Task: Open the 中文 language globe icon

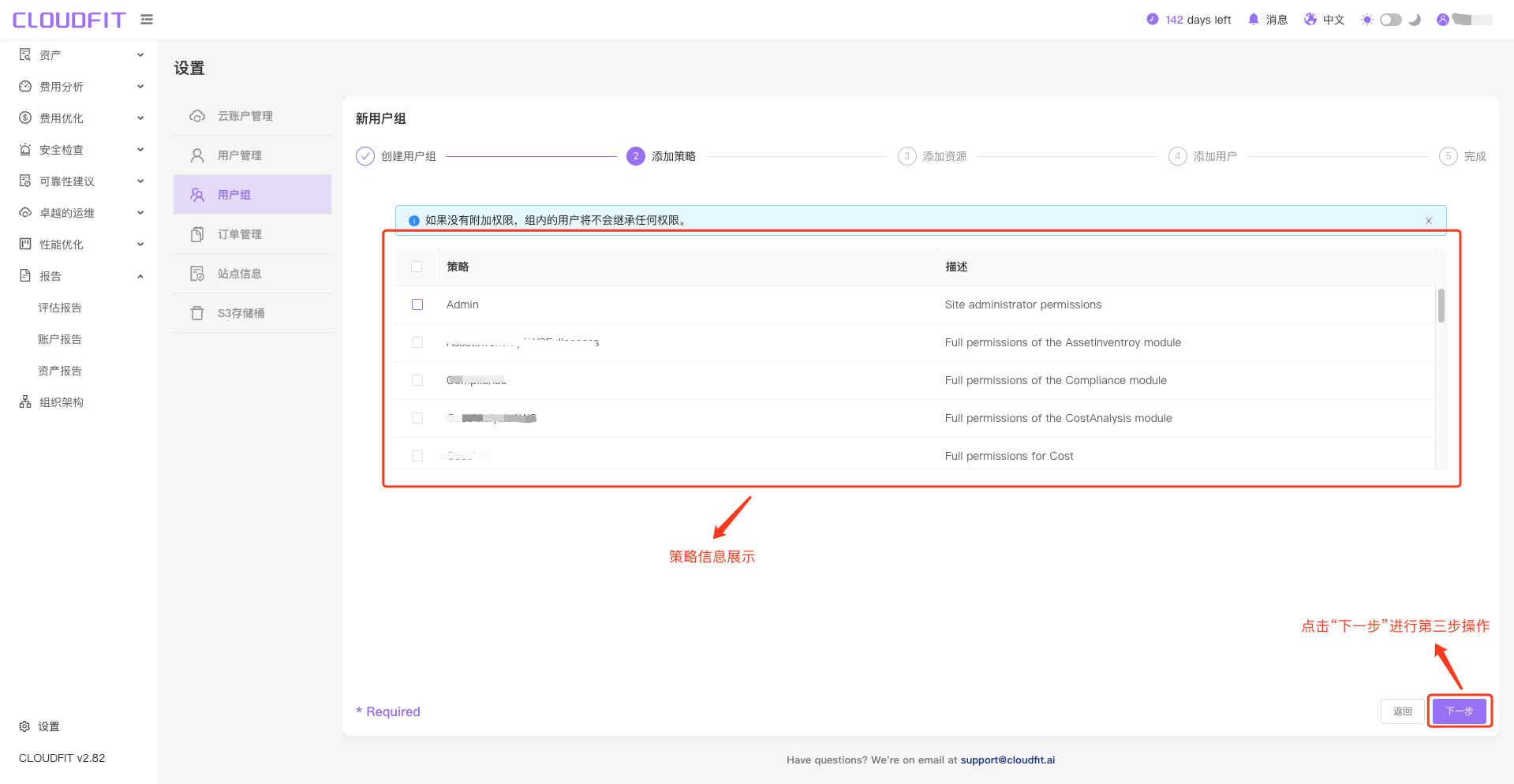Action: click(x=1310, y=19)
